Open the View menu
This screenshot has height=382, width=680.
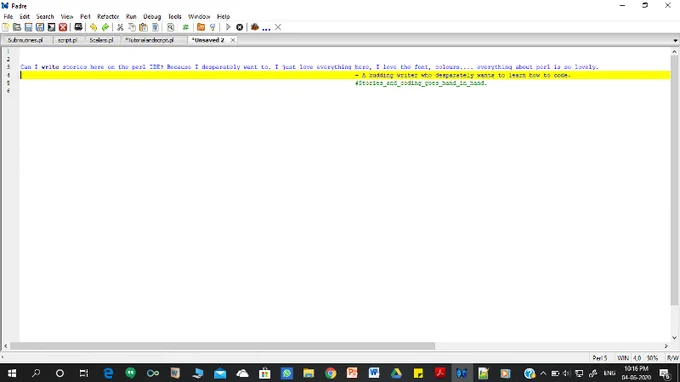(x=66, y=16)
